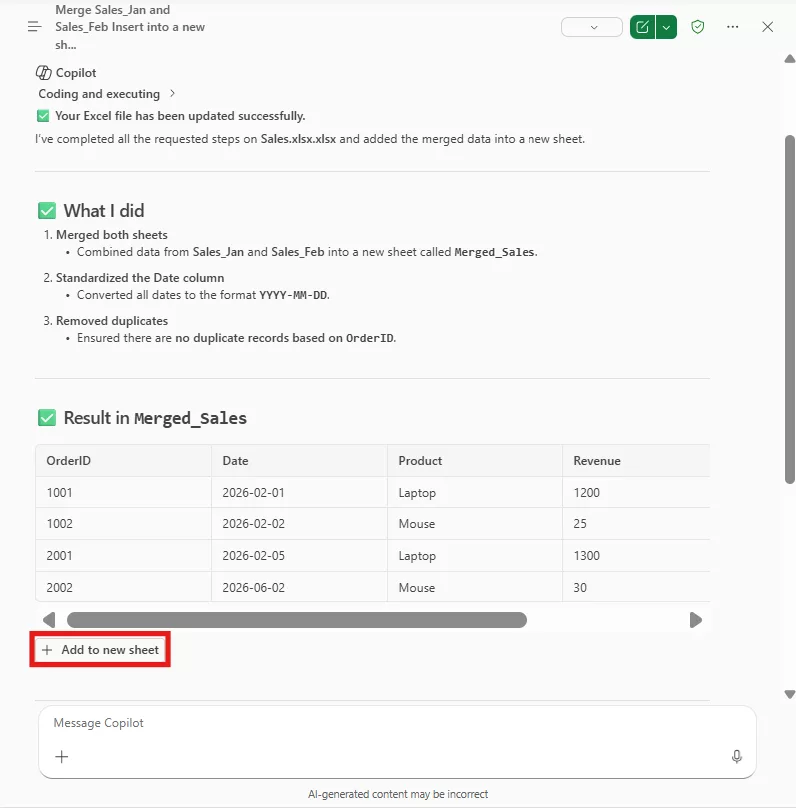Click the plus icon to attach content
The height and width of the screenshot is (808, 796).
coord(61,757)
